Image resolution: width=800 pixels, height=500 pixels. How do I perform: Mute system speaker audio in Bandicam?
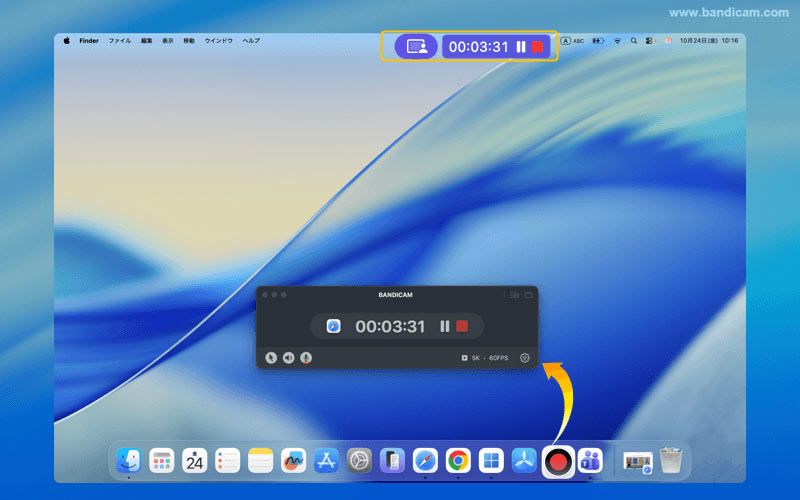click(x=288, y=358)
